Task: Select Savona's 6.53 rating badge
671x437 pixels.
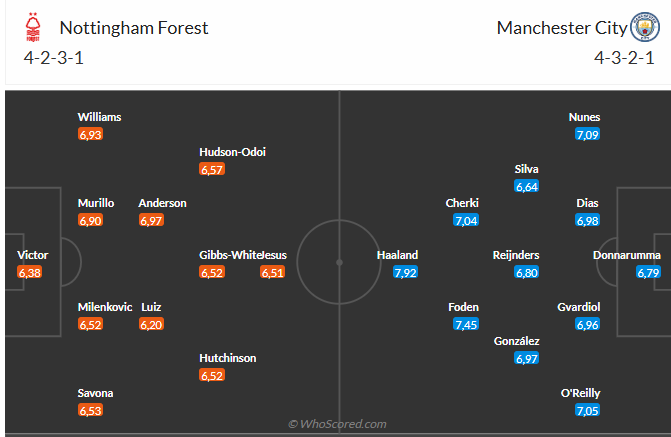Action: [x=91, y=410]
